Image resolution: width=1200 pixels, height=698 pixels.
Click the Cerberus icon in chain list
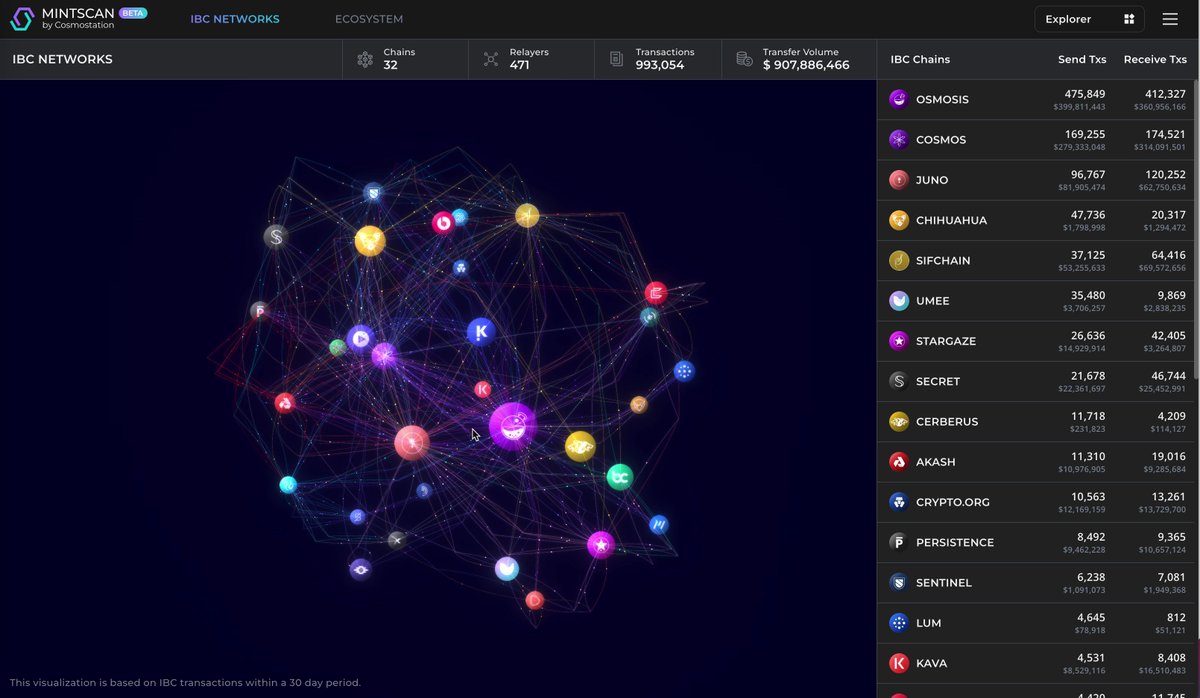click(898, 421)
